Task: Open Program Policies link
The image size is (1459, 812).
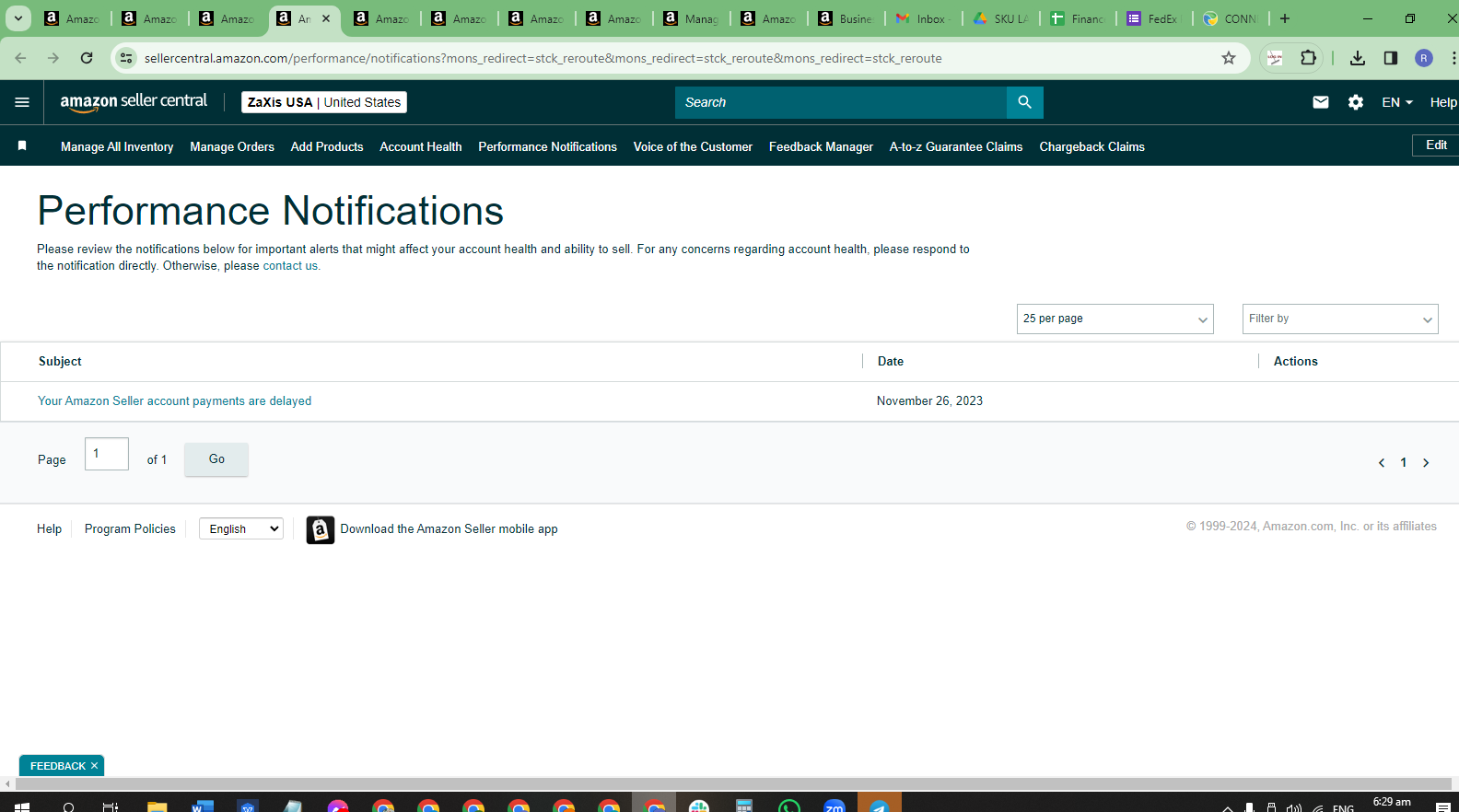Action: click(130, 529)
